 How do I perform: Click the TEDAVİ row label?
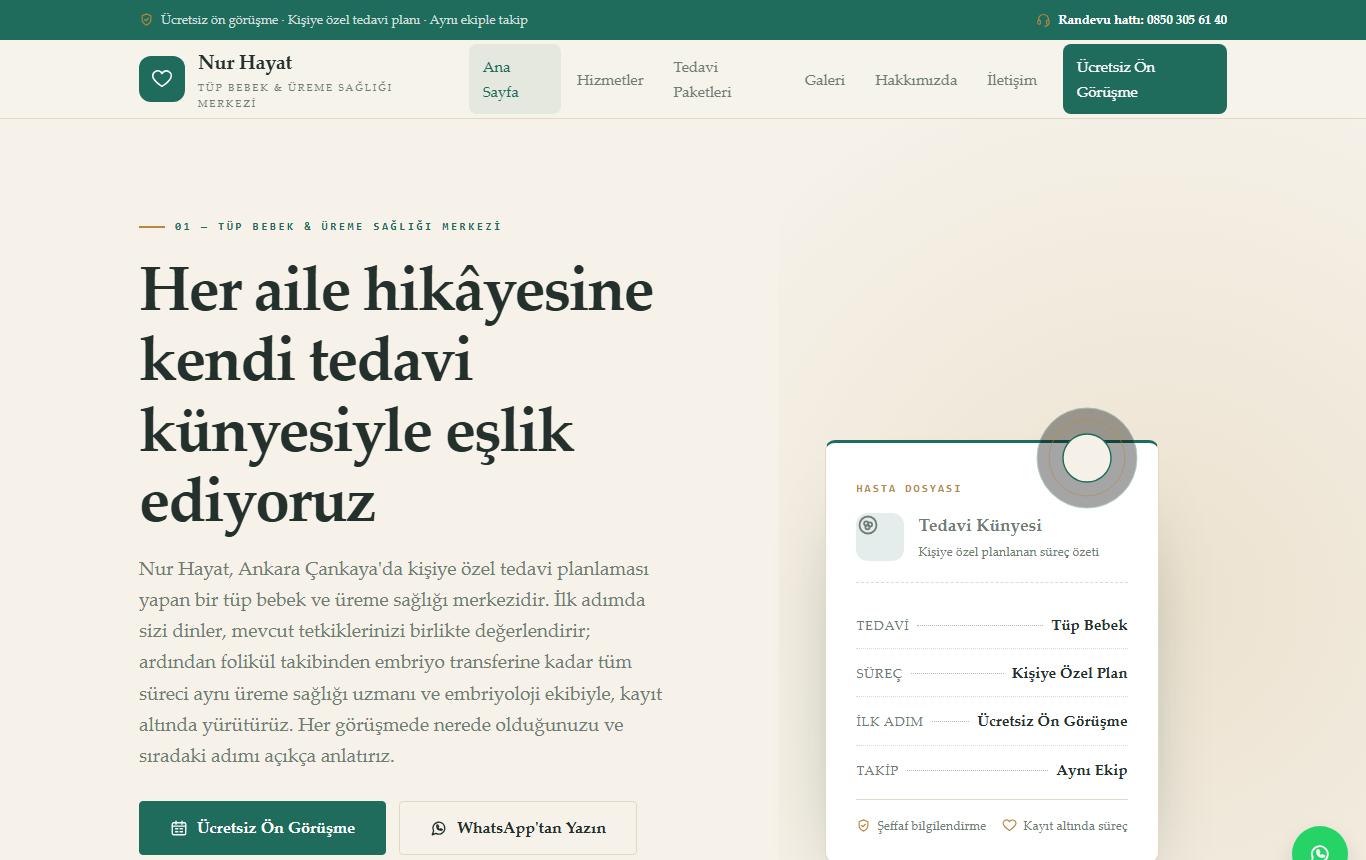[x=883, y=626]
